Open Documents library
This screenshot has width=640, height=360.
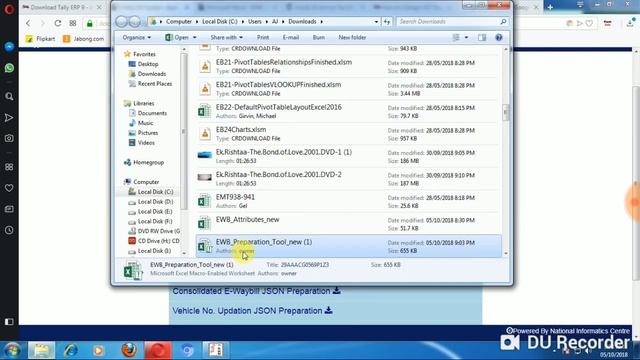[x=152, y=113]
